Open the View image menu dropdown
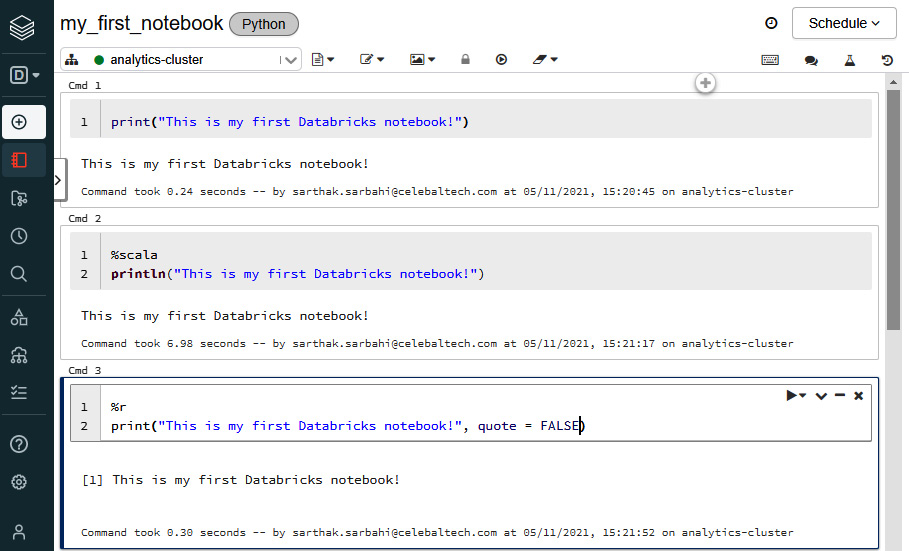909x551 pixels. 423,59
